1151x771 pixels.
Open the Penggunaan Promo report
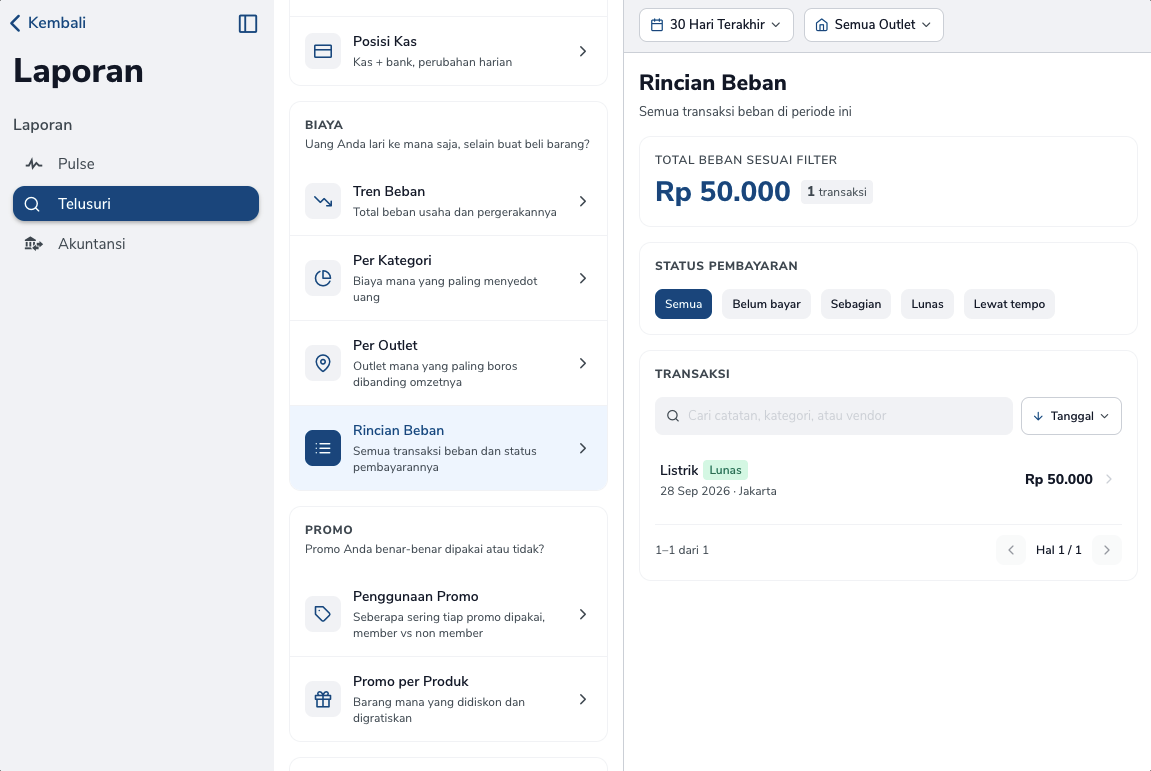tap(449, 615)
